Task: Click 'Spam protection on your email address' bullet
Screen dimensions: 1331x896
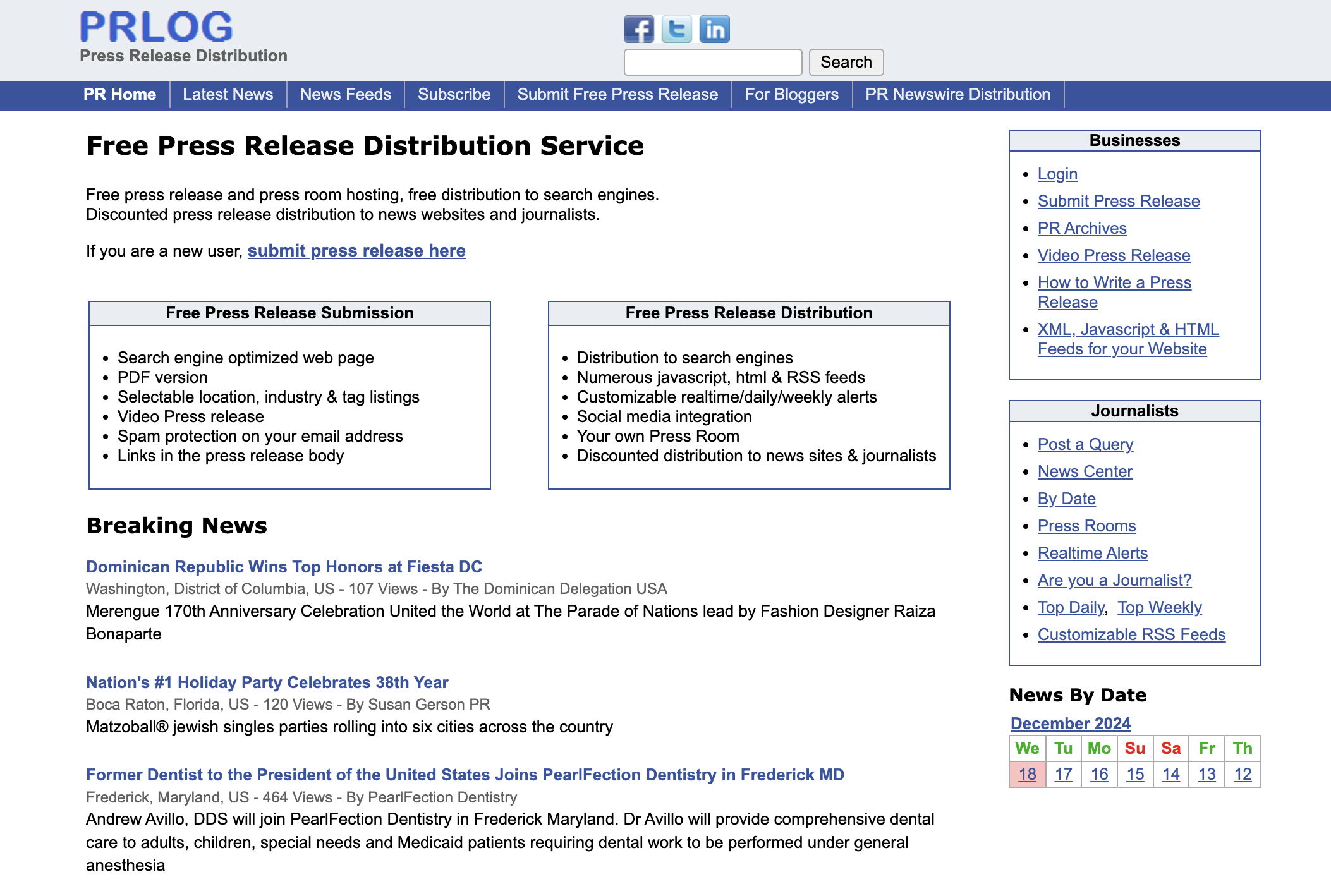Action: [x=260, y=436]
